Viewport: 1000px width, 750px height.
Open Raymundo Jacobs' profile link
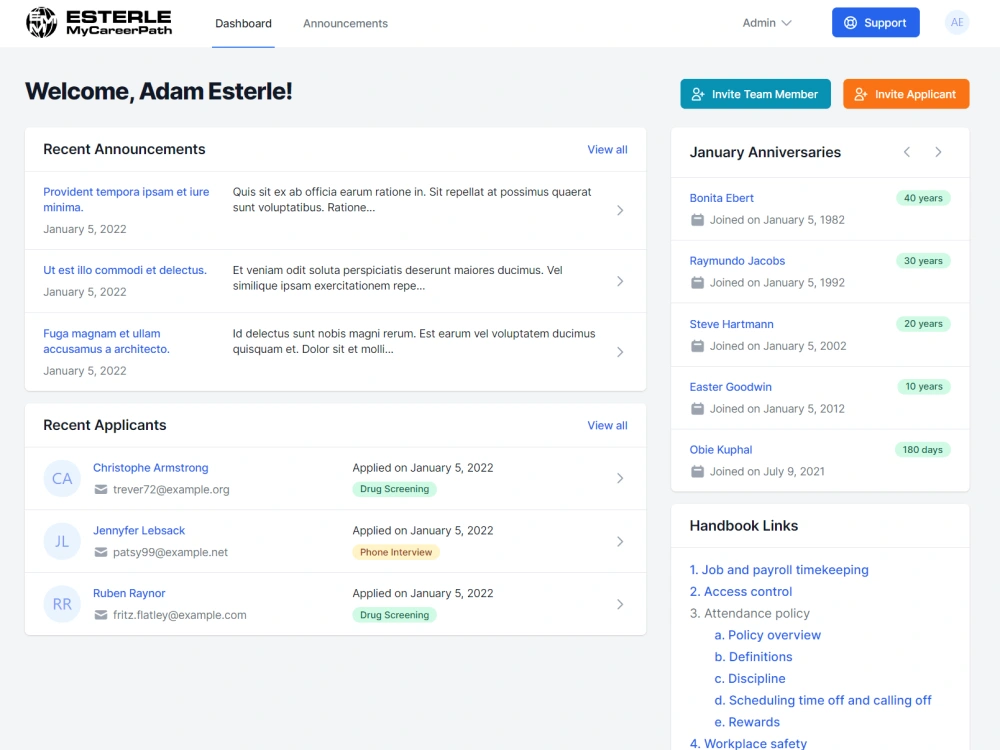[737, 261]
